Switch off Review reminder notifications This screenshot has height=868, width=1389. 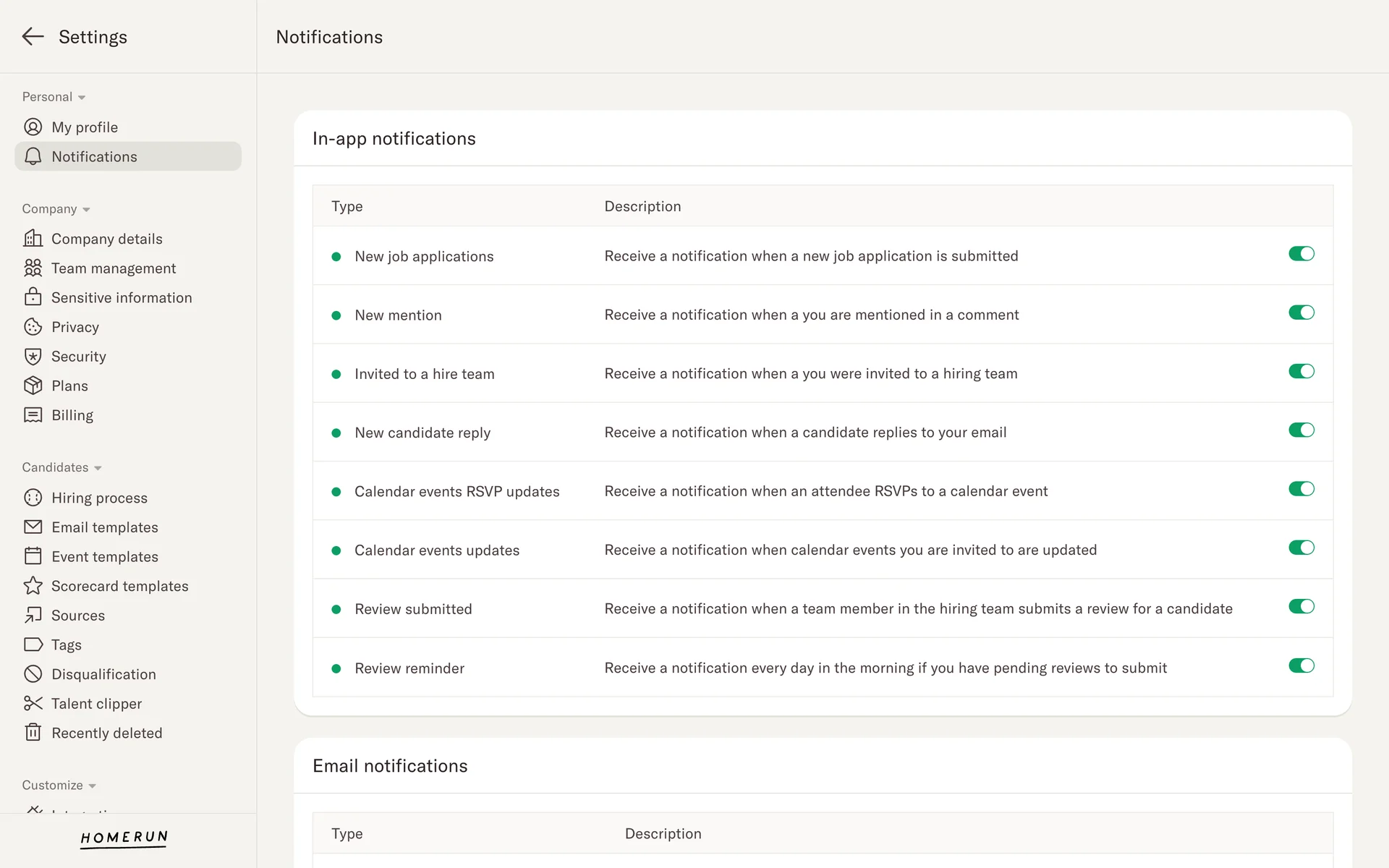1301,665
